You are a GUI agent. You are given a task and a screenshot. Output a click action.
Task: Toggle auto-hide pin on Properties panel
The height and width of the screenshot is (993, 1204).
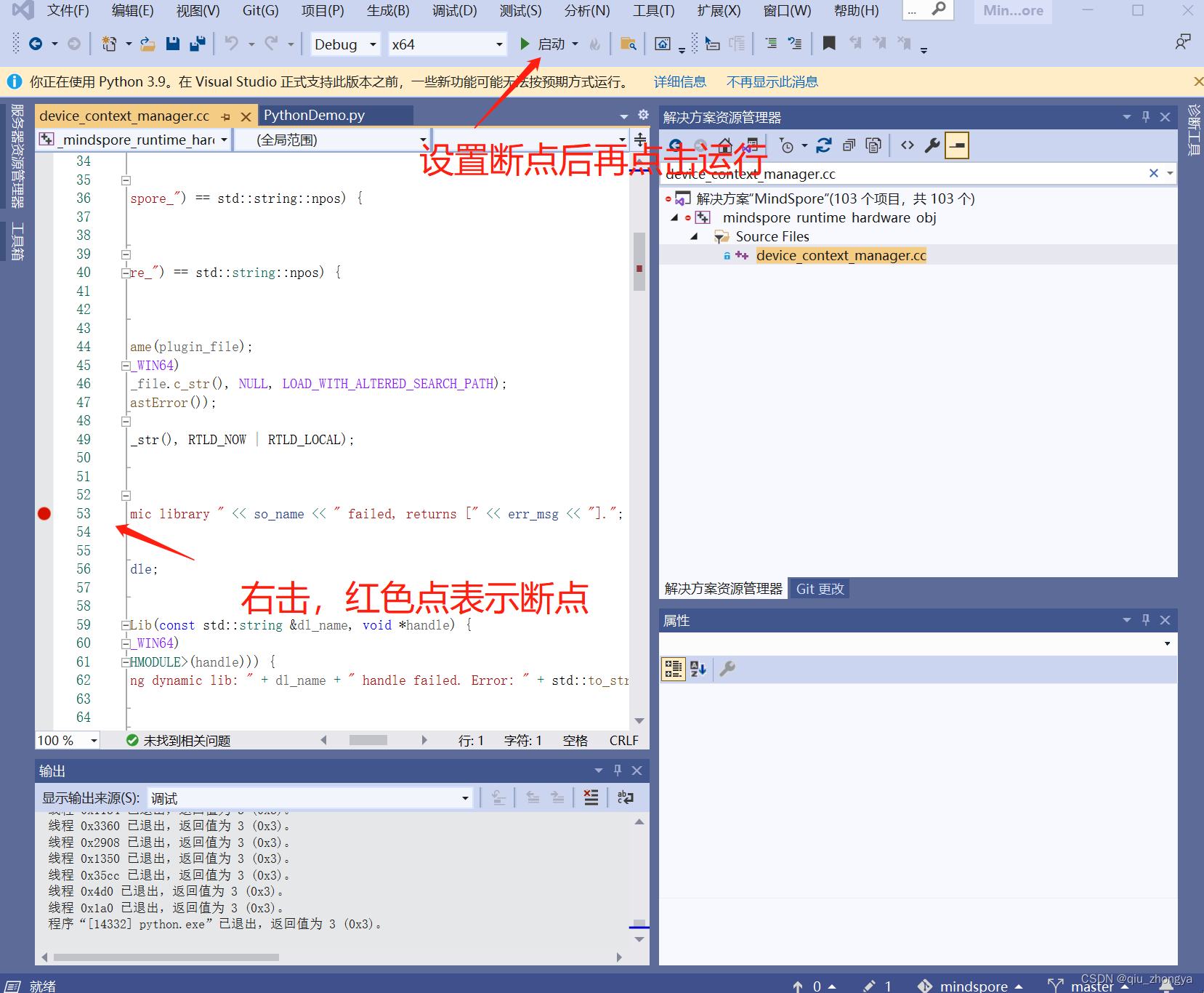[x=1146, y=619]
